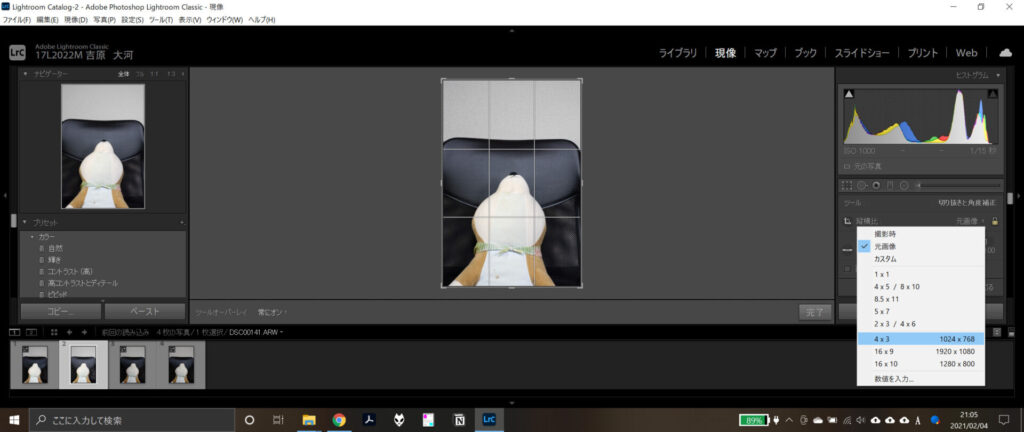Add a new preset with plus icon
The height and width of the screenshot is (432, 1024).
point(182,223)
